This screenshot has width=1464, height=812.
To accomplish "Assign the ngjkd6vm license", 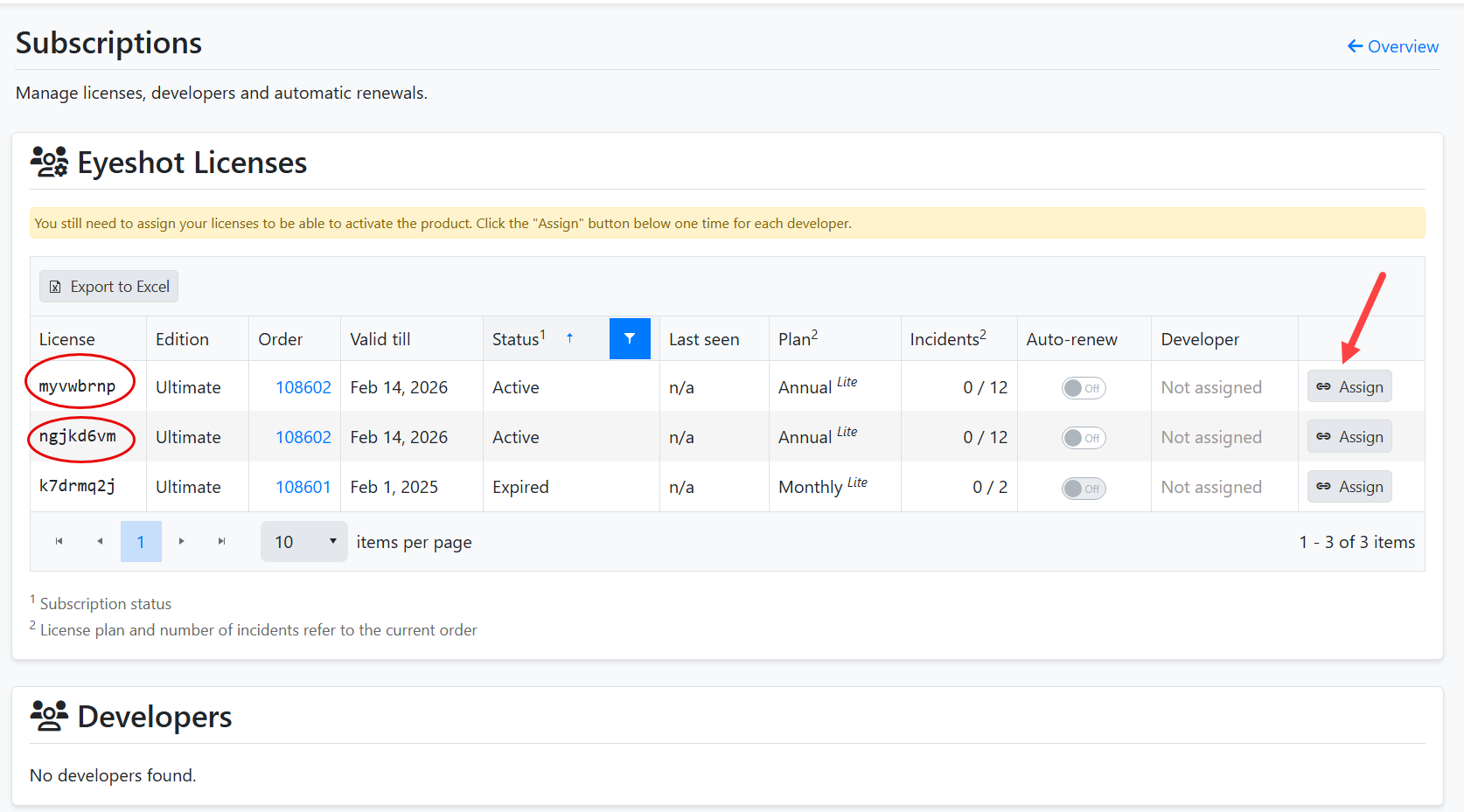I will 1349,436.
